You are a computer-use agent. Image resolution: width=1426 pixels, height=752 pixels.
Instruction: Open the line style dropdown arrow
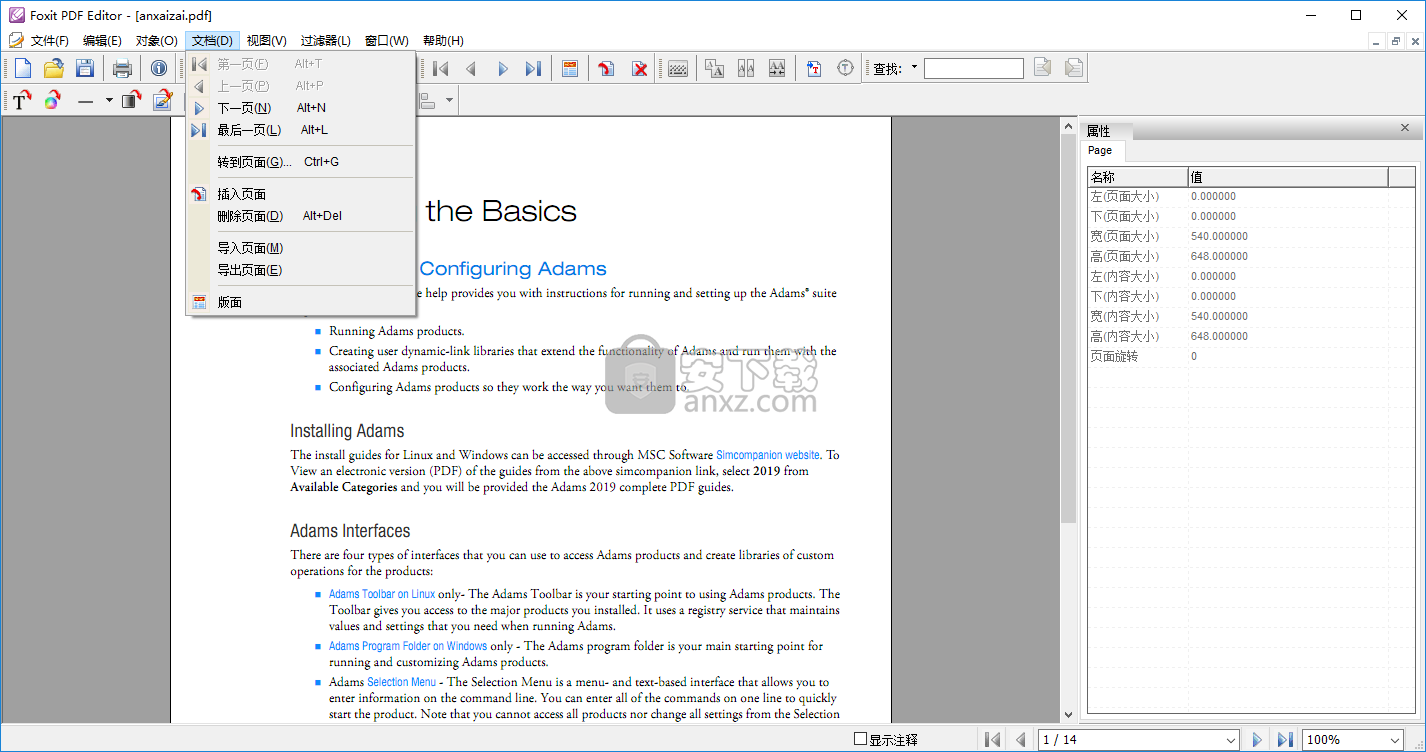[109, 100]
